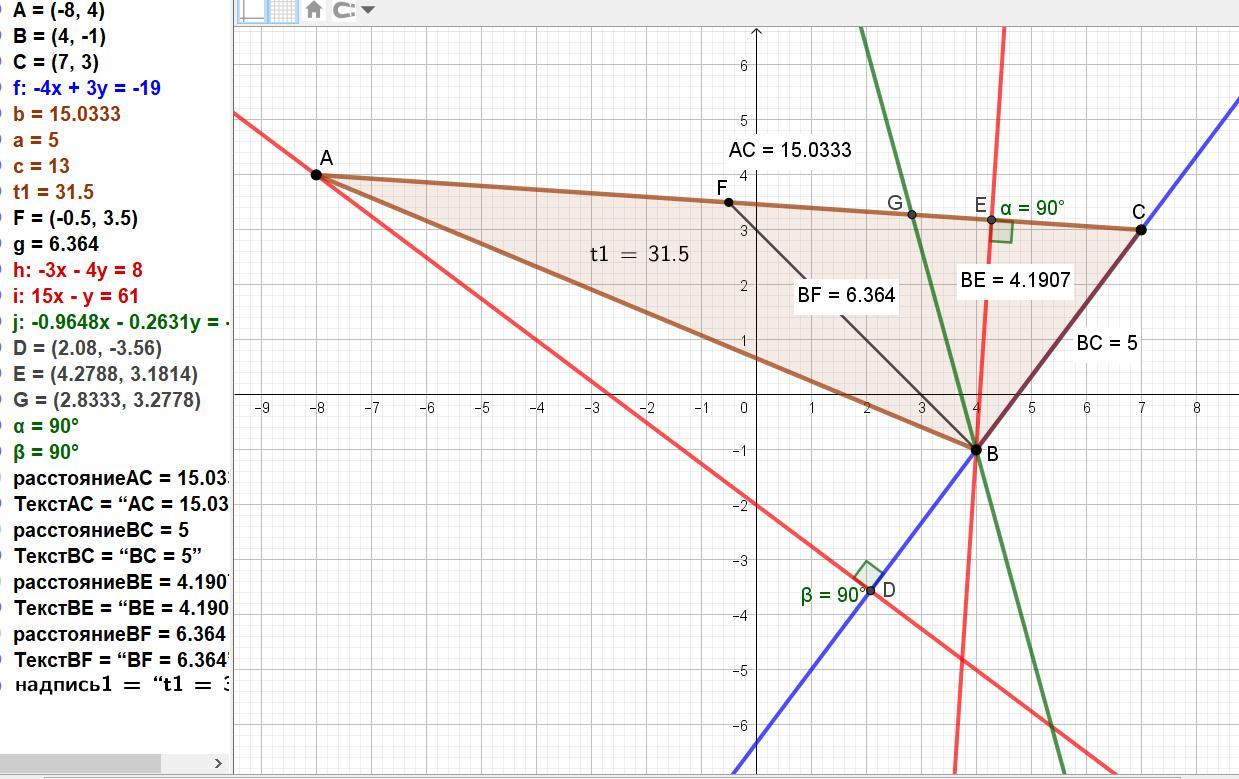Click the 'BE = 4.1907' label in graph
1239x779 pixels.
(1015, 280)
